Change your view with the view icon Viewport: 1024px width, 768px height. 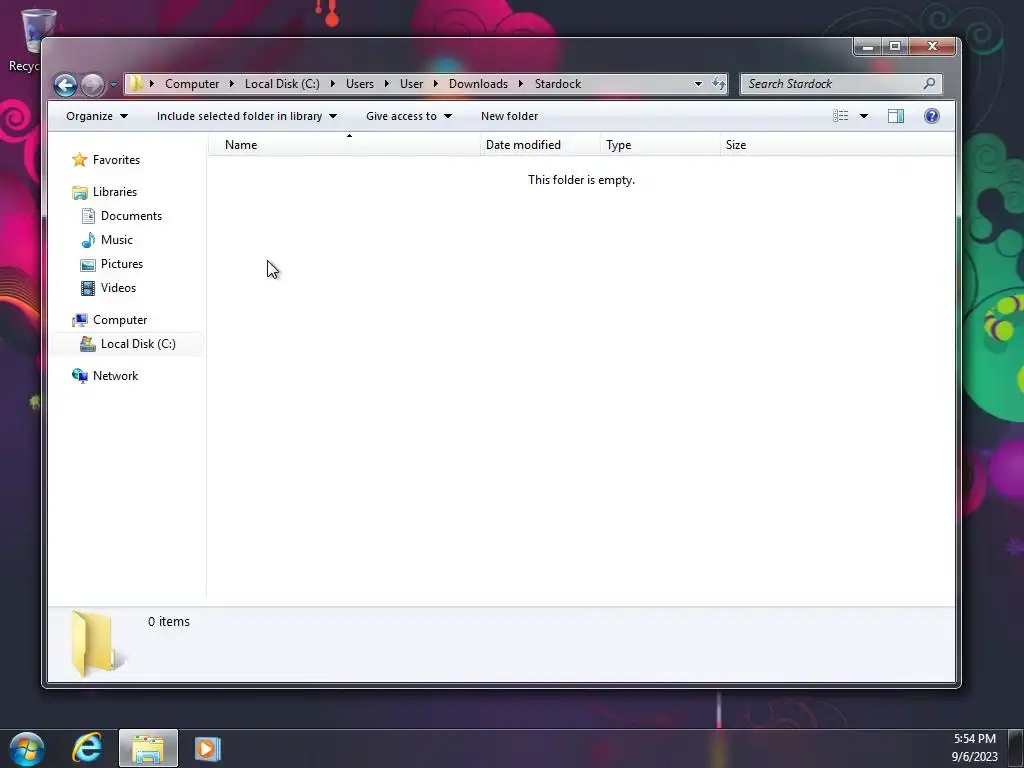[840, 116]
